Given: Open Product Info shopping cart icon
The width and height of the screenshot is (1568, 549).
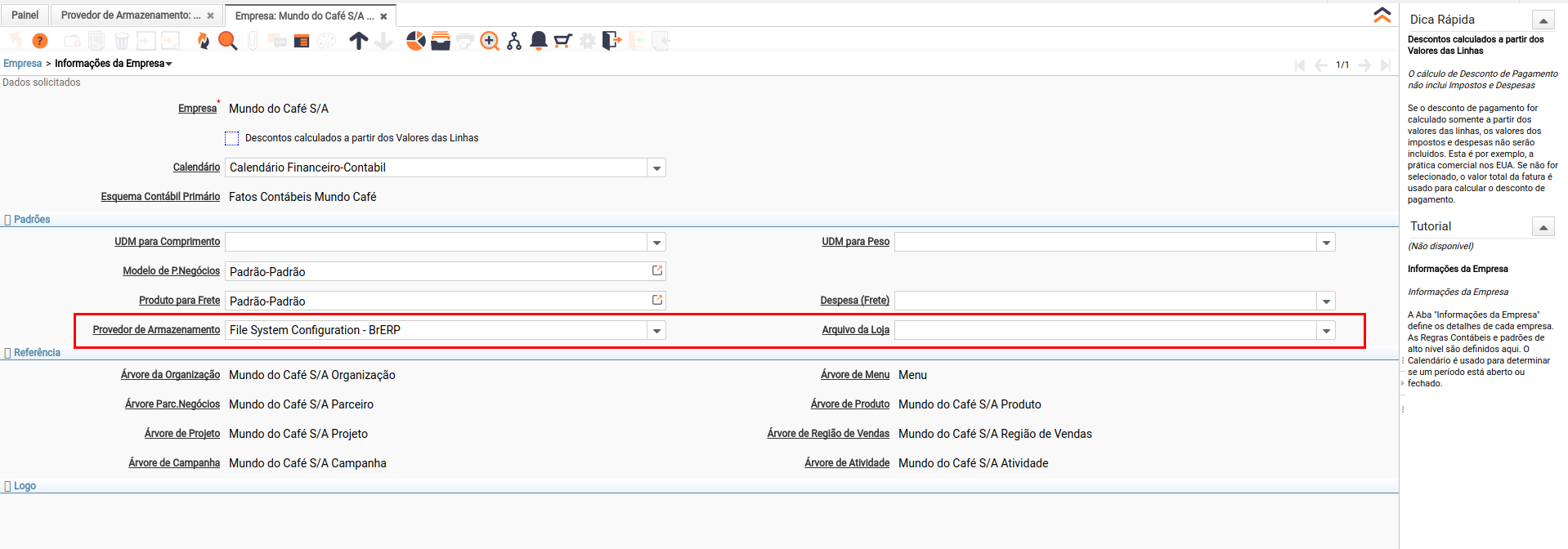Looking at the screenshot, I should [563, 41].
